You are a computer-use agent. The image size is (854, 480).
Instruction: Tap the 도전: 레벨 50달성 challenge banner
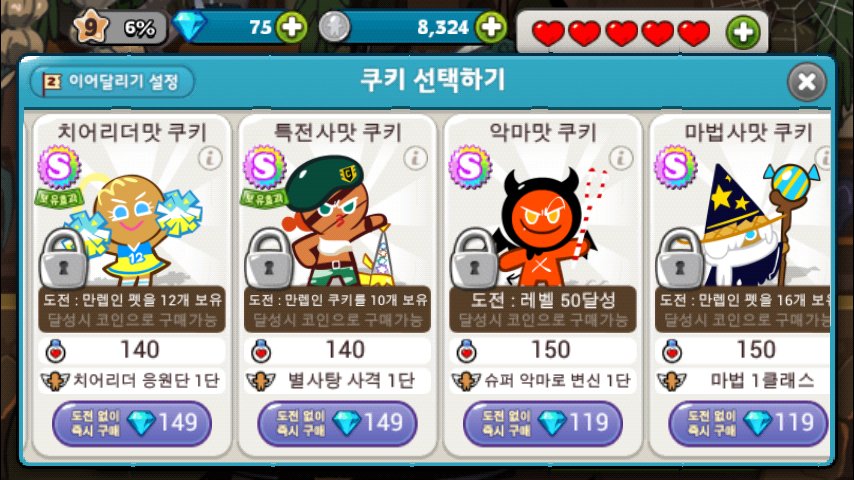point(542,309)
